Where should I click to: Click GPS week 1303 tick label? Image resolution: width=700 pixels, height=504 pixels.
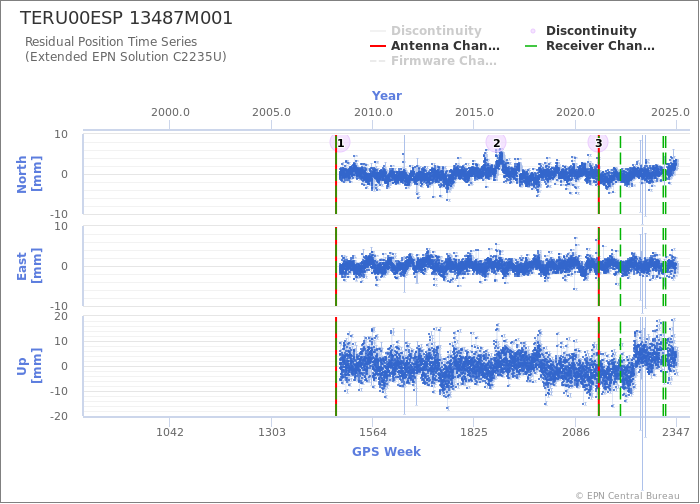click(x=271, y=432)
